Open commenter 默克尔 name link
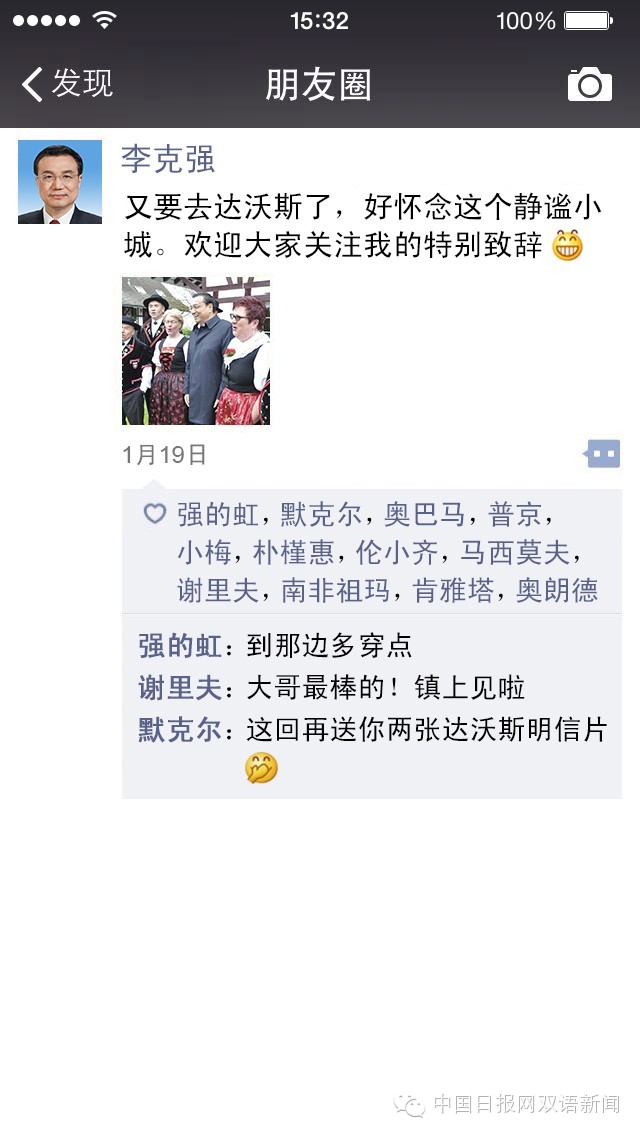 pos(180,730)
